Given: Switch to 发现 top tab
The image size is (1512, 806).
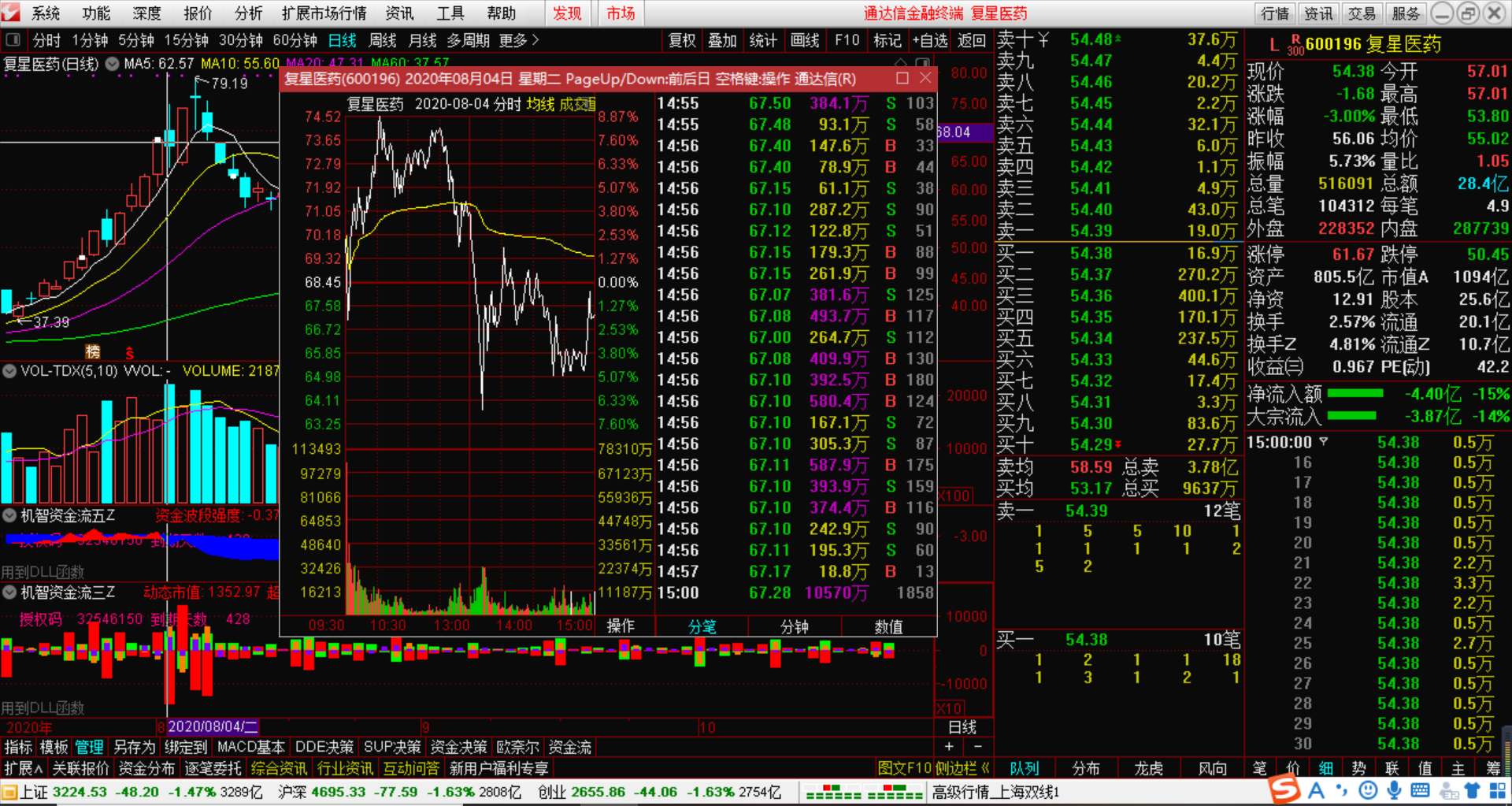Looking at the screenshot, I should [567, 13].
